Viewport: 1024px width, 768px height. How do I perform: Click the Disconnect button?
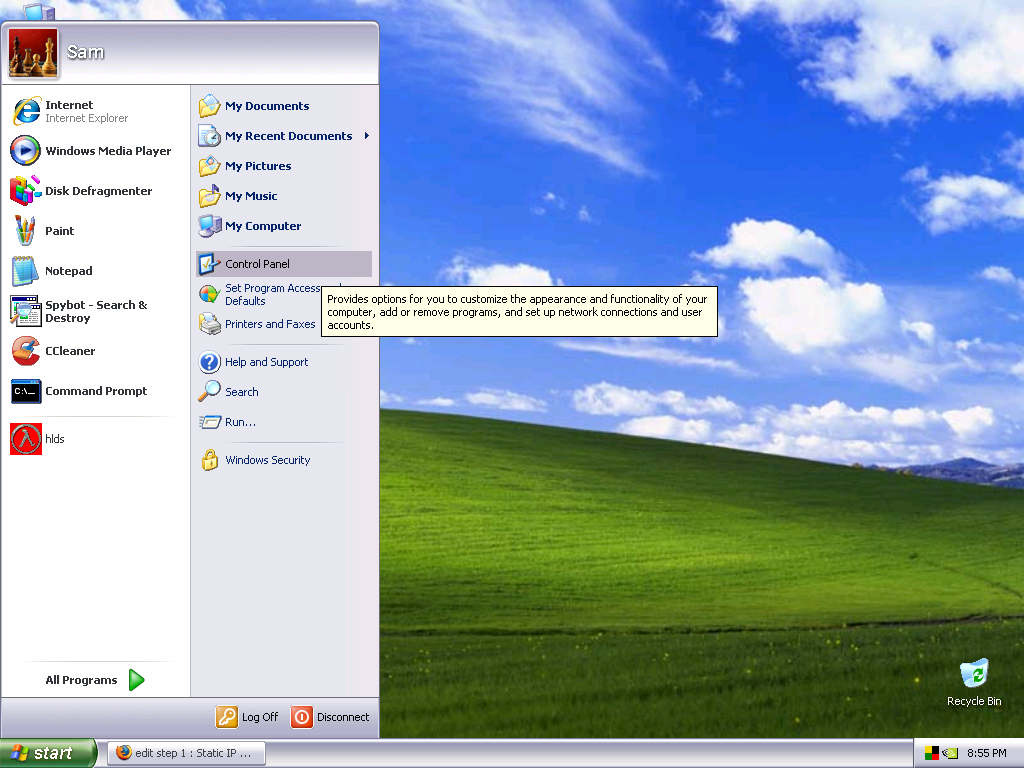(x=330, y=717)
